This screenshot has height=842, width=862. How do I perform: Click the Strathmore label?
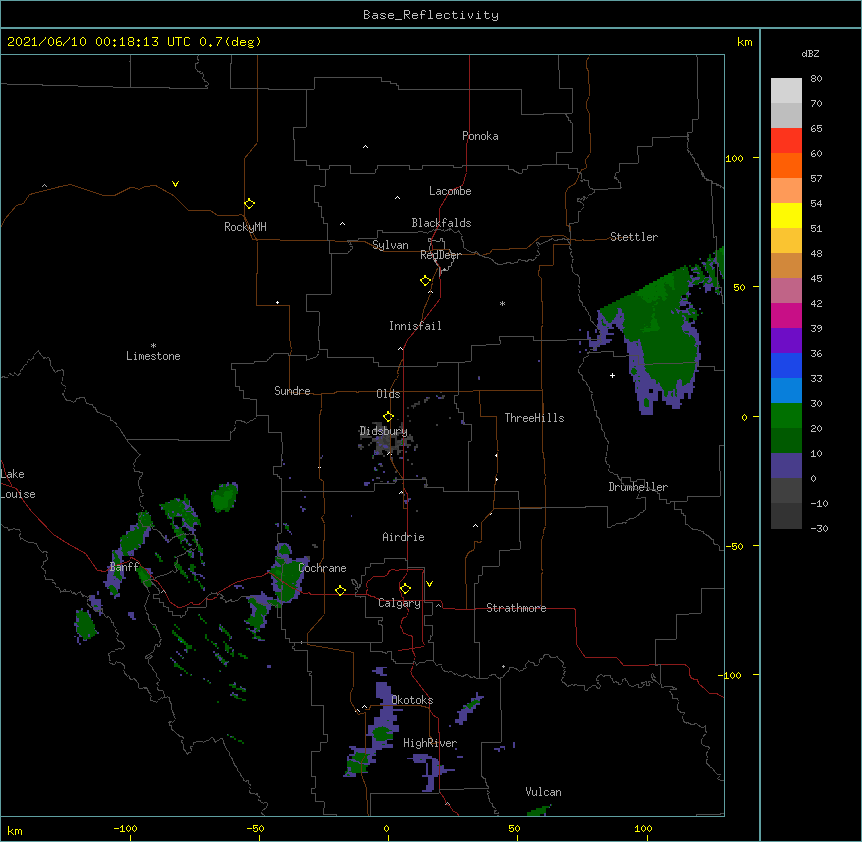[x=516, y=608]
